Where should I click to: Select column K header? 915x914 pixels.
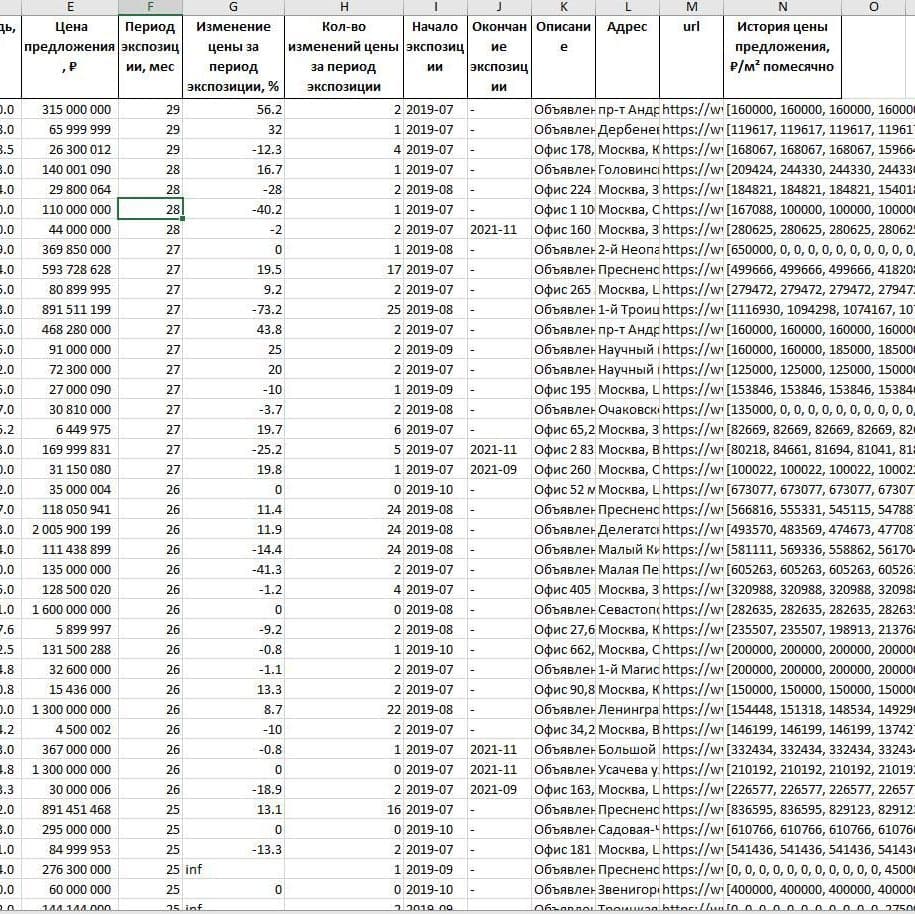564,7
